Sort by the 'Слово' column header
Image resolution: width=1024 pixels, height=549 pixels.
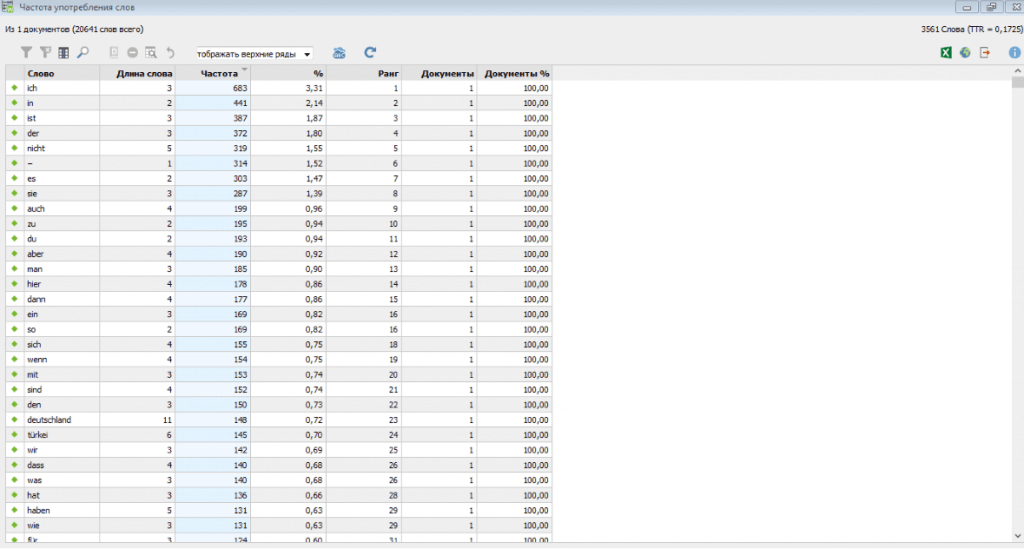[x=61, y=73]
